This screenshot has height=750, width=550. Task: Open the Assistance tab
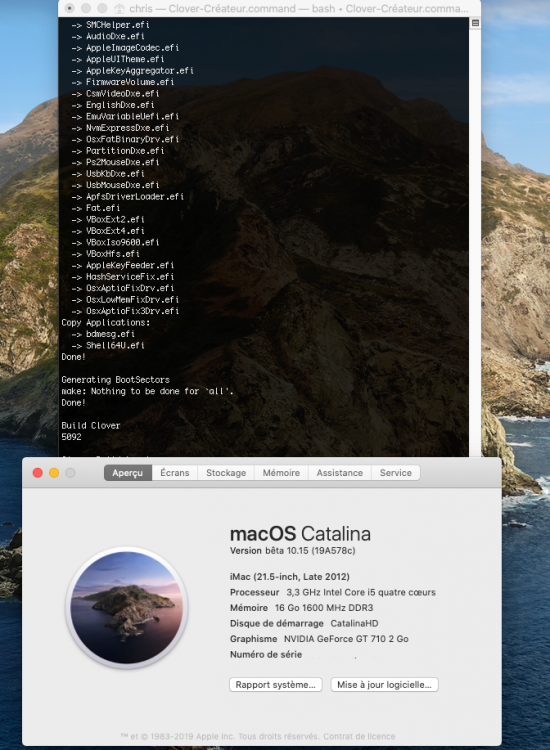point(340,473)
